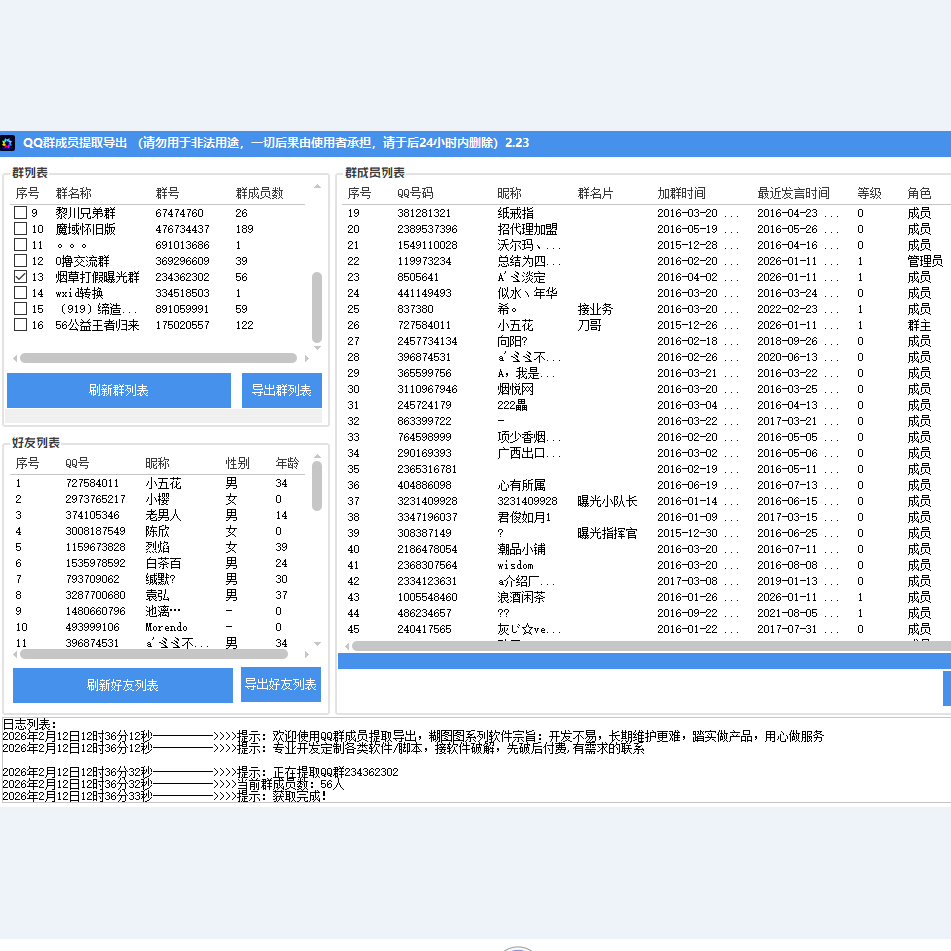Click the 年龄 column header in friend list
This screenshot has width=951, height=951.
287,463
